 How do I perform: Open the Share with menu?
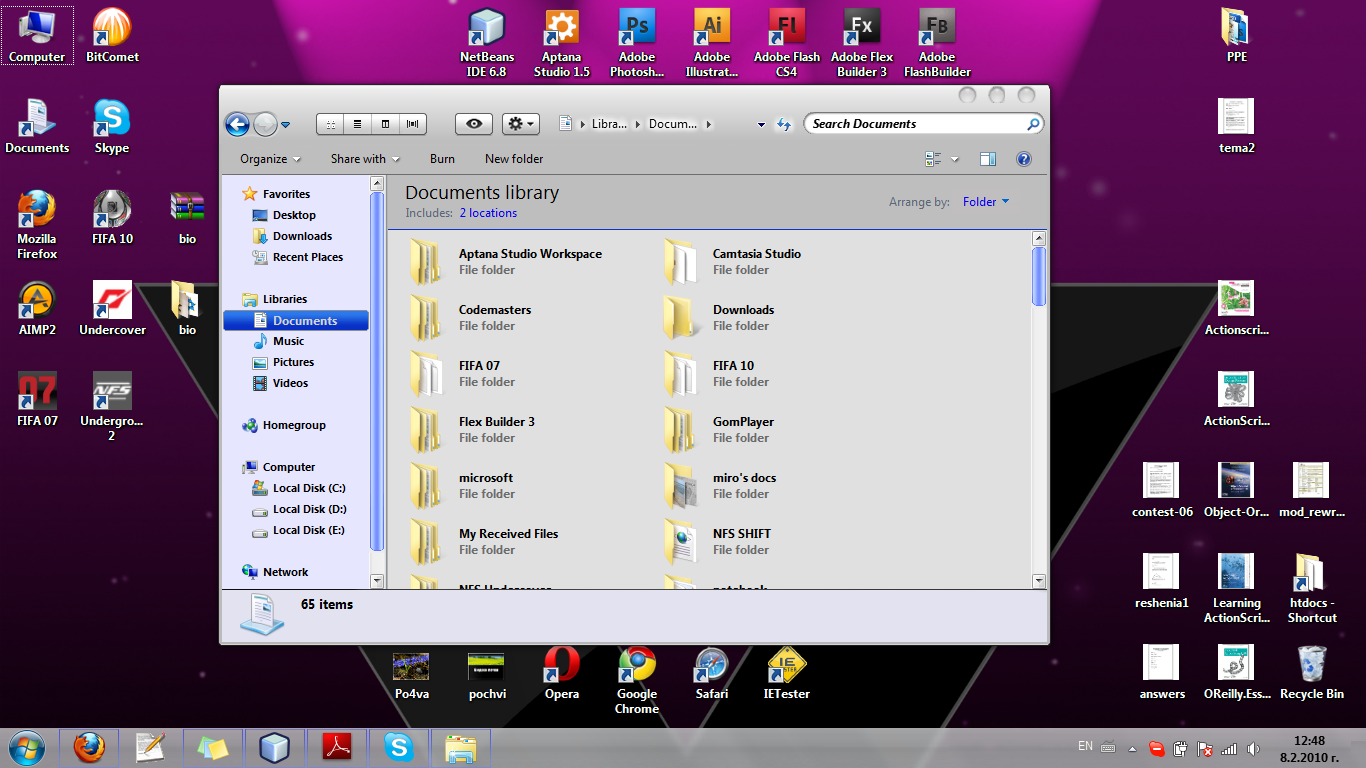[365, 159]
